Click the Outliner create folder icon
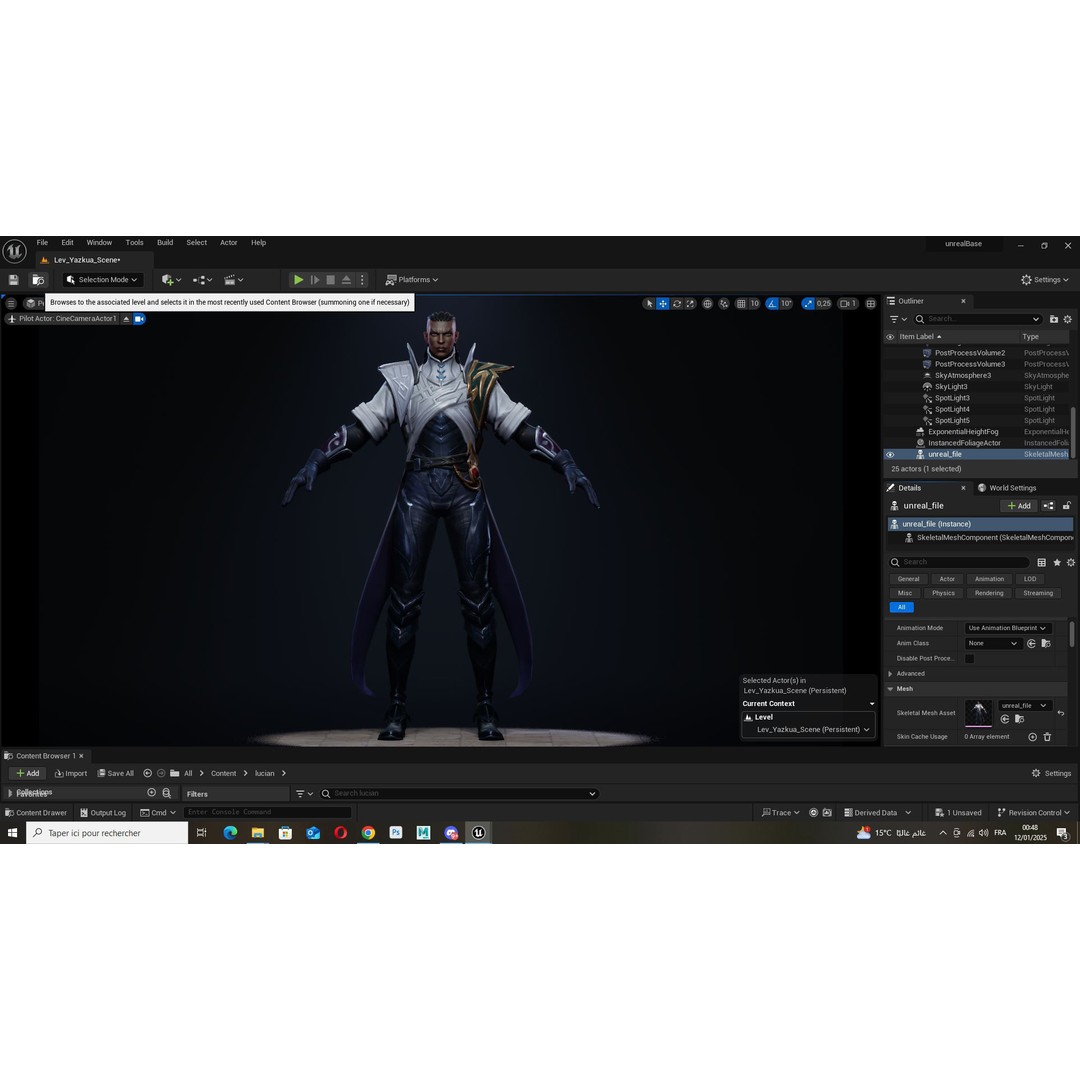The image size is (1080, 1080). point(1054,319)
